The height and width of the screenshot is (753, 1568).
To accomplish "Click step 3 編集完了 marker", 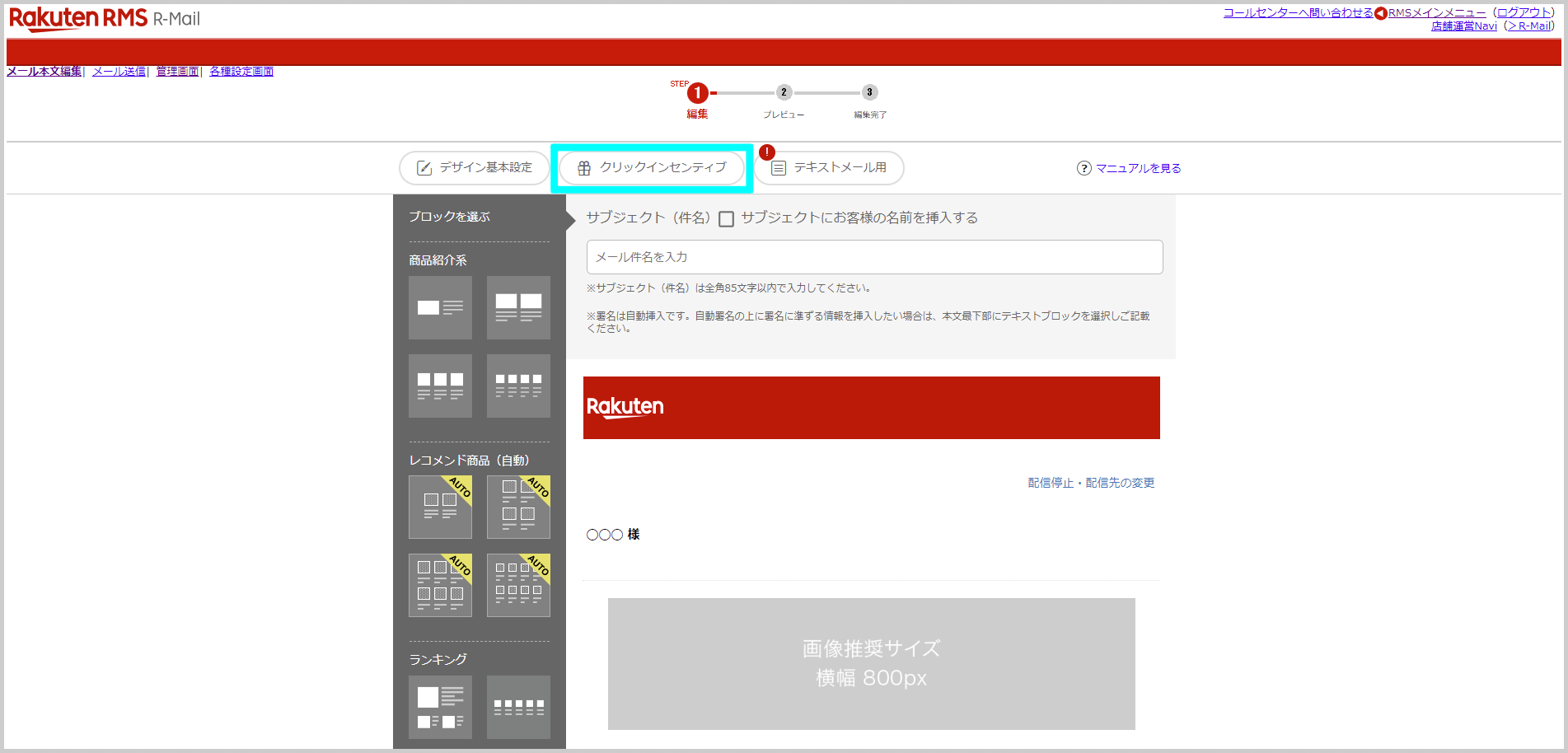I will (869, 92).
